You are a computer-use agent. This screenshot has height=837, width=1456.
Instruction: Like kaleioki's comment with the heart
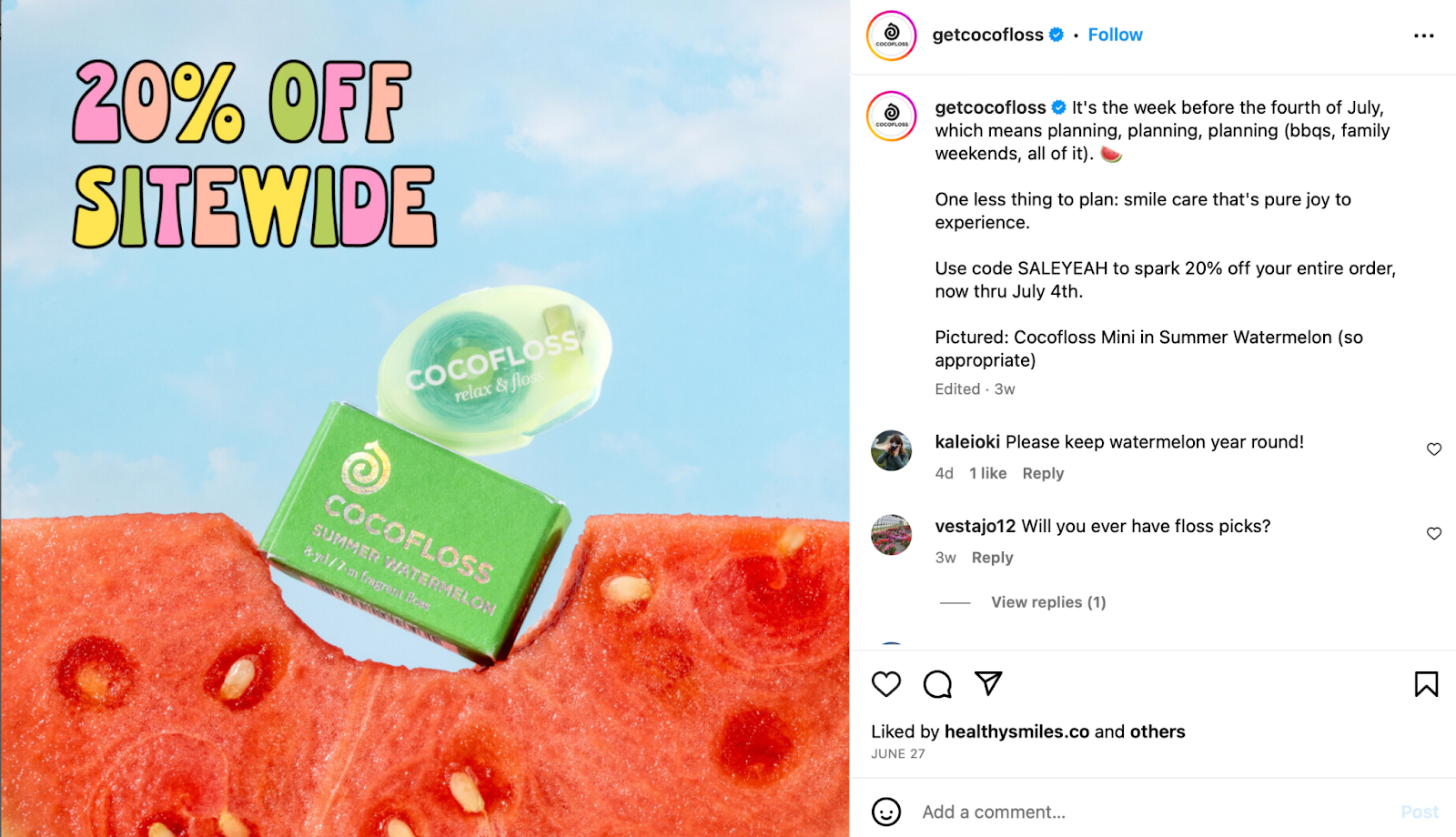[1434, 449]
